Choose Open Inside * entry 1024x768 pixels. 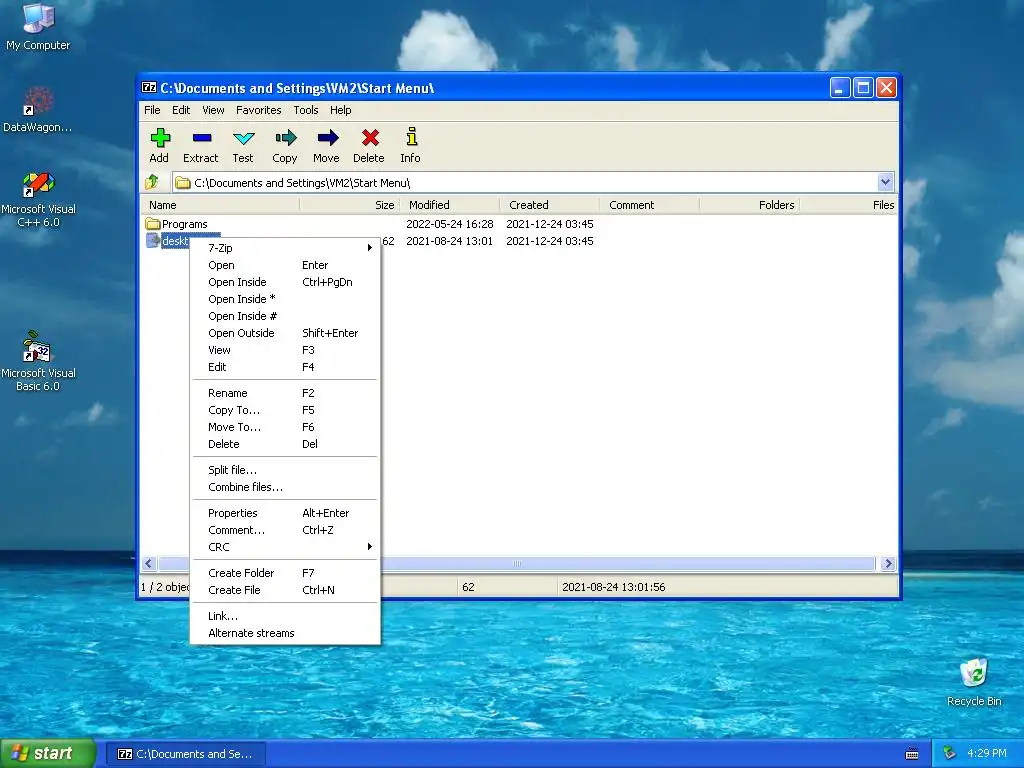(x=285, y=299)
